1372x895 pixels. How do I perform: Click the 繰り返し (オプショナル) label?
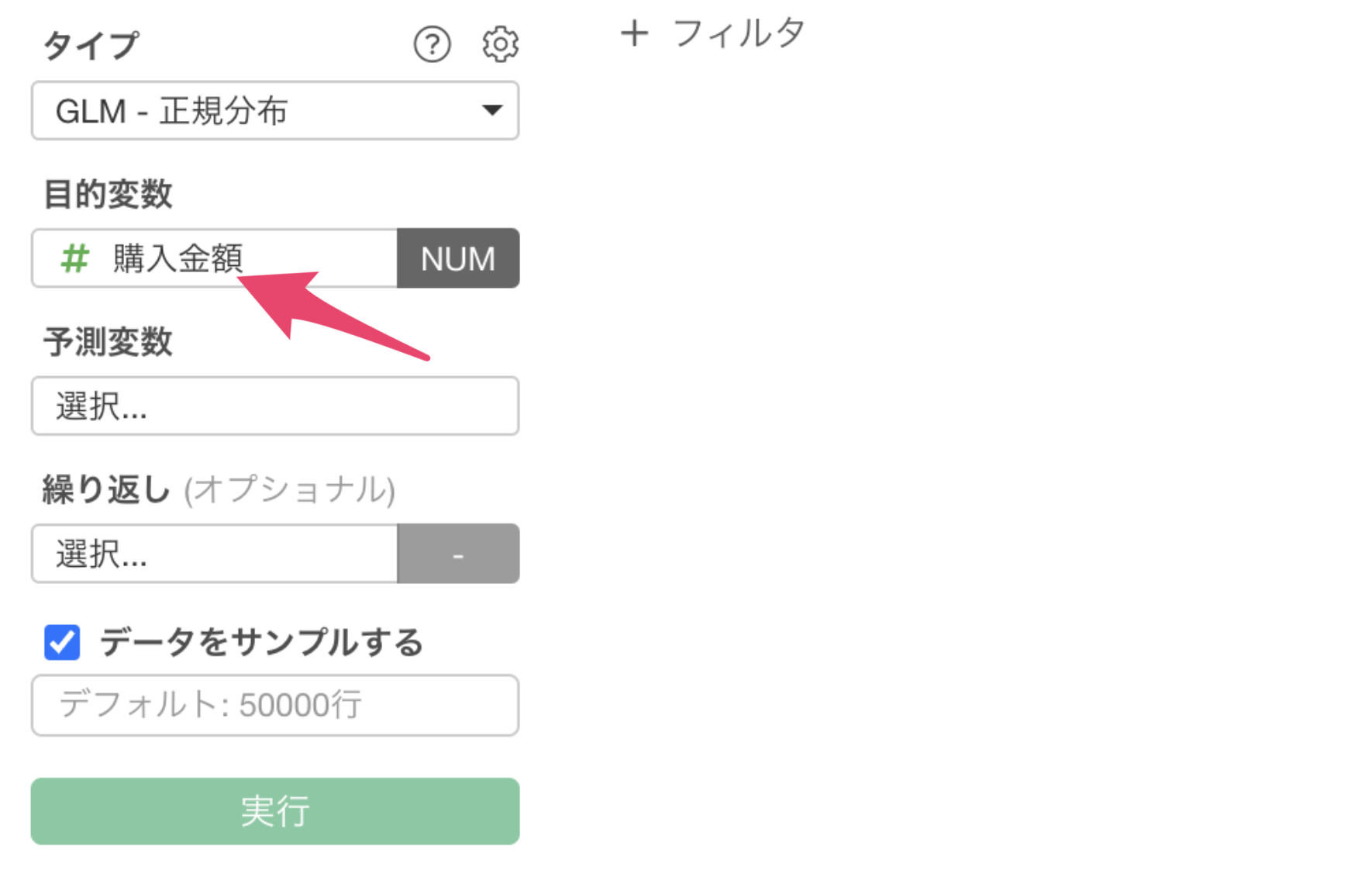[x=219, y=490]
